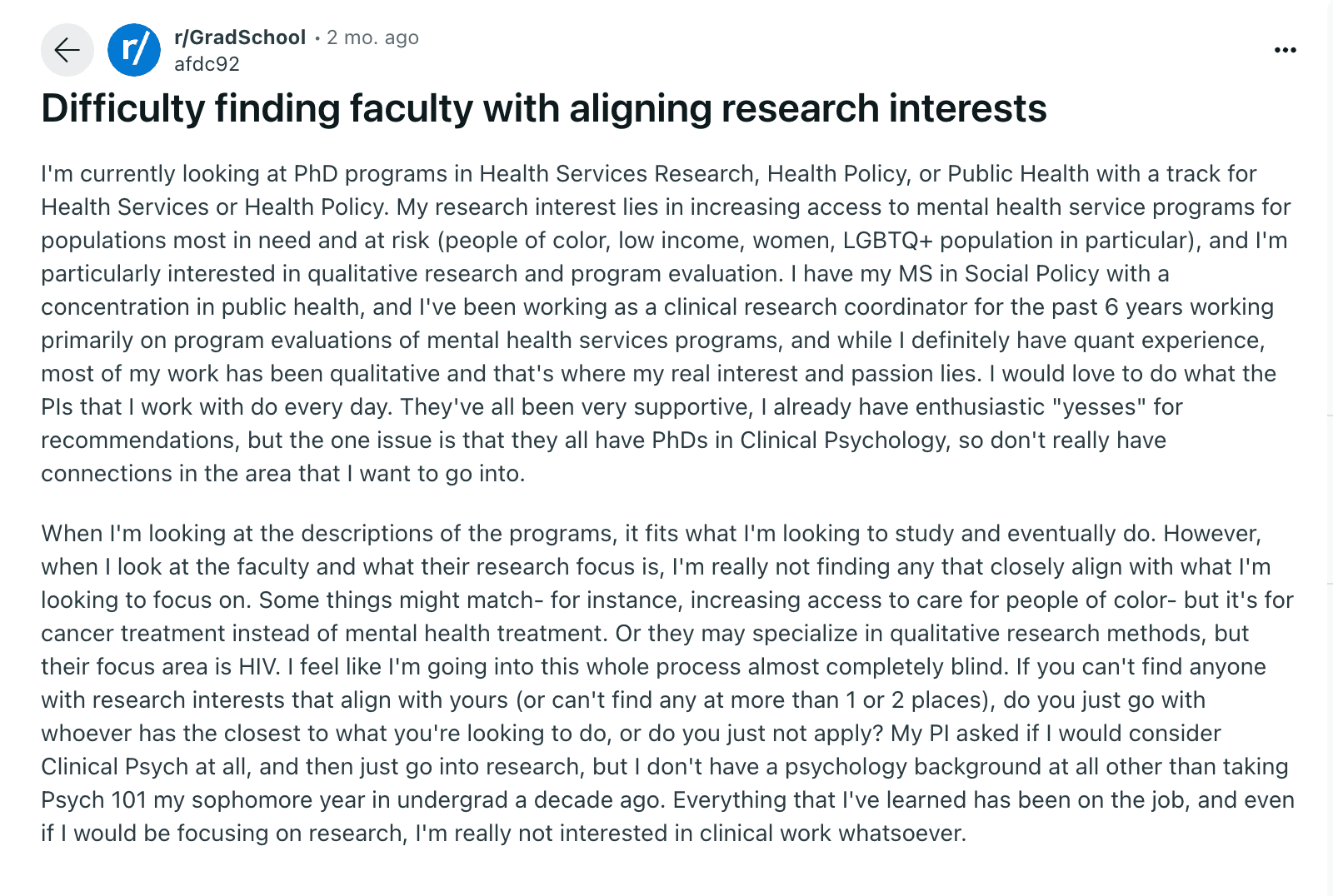This screenshot has width=1333, height=896.
Task: Open the three-dot post options menu
Action: click(x=1285, y=50)
